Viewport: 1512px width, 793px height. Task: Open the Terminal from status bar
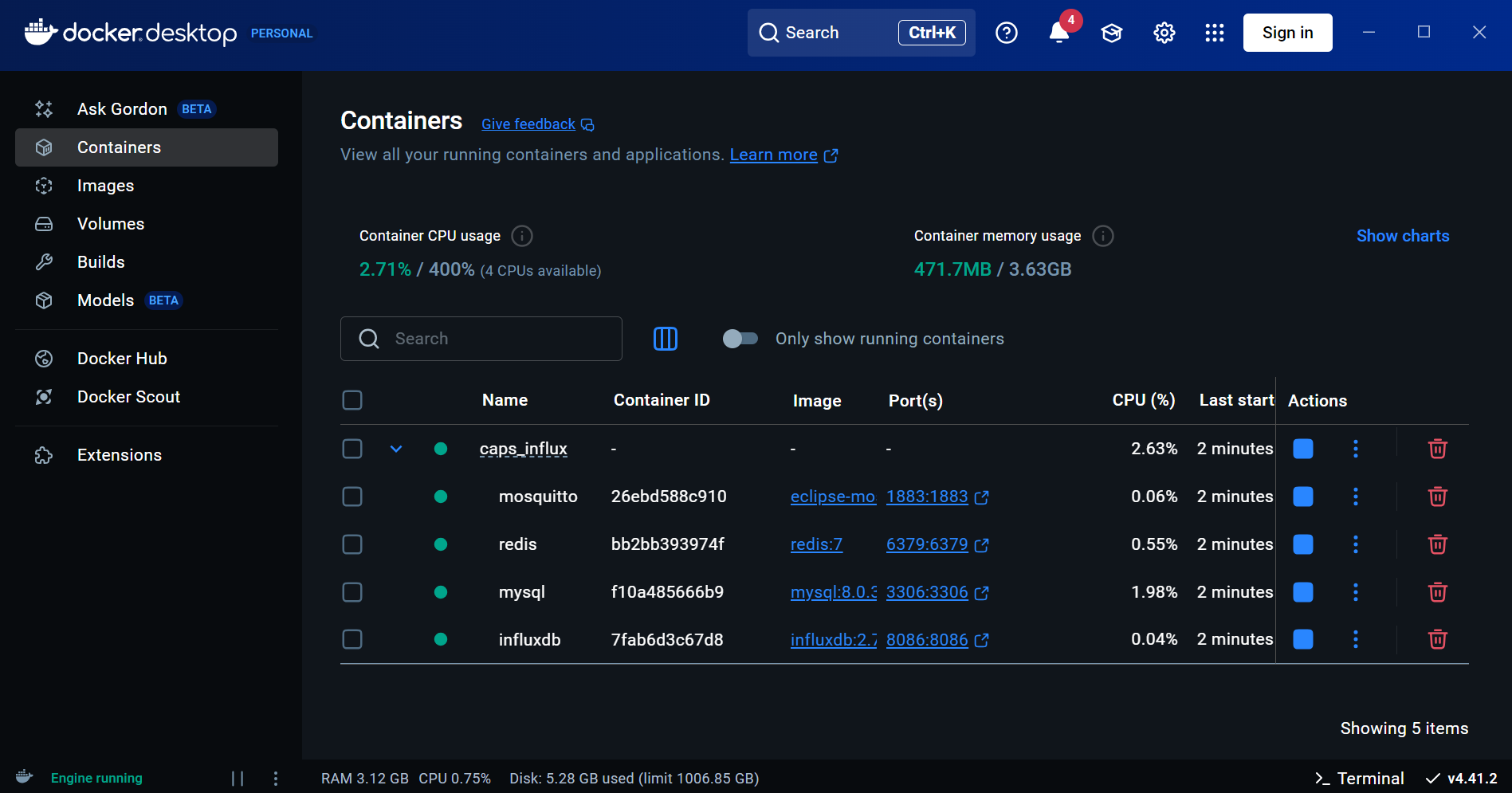pos(1360,779)
